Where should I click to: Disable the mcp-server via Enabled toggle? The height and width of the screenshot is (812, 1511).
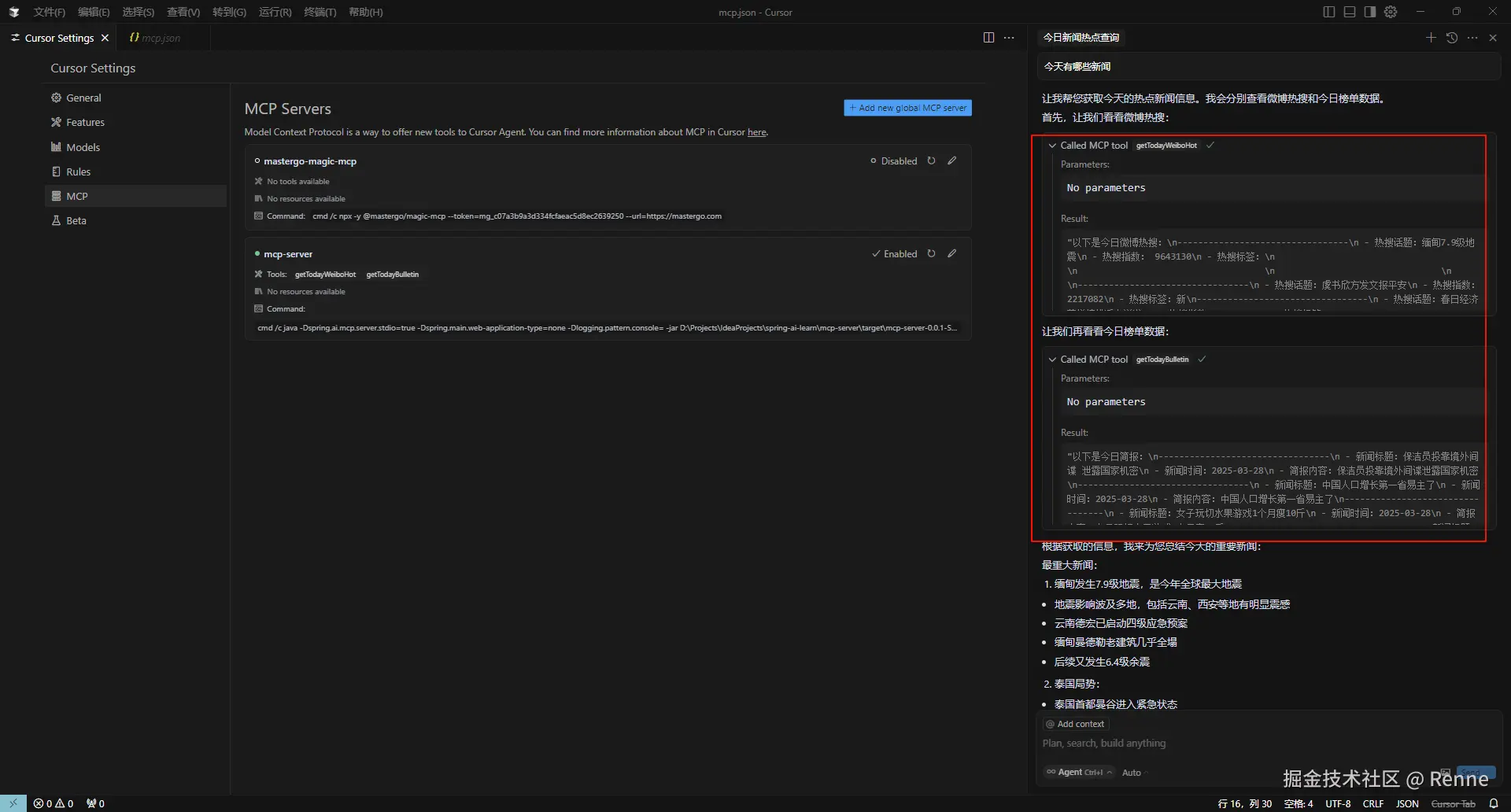tap(894, 253)
